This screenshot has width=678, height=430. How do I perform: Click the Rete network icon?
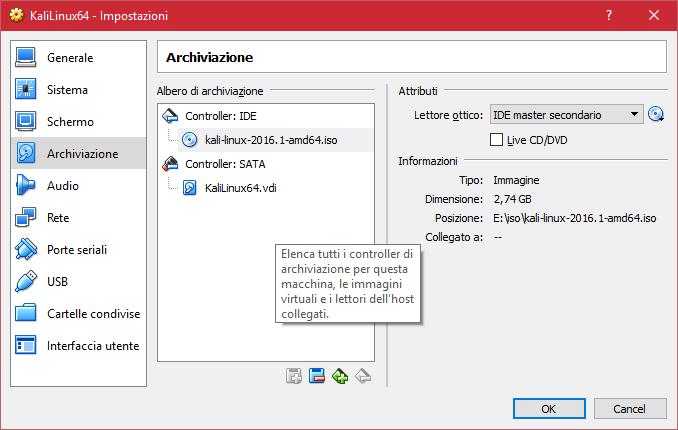click(x=26, y=218)
